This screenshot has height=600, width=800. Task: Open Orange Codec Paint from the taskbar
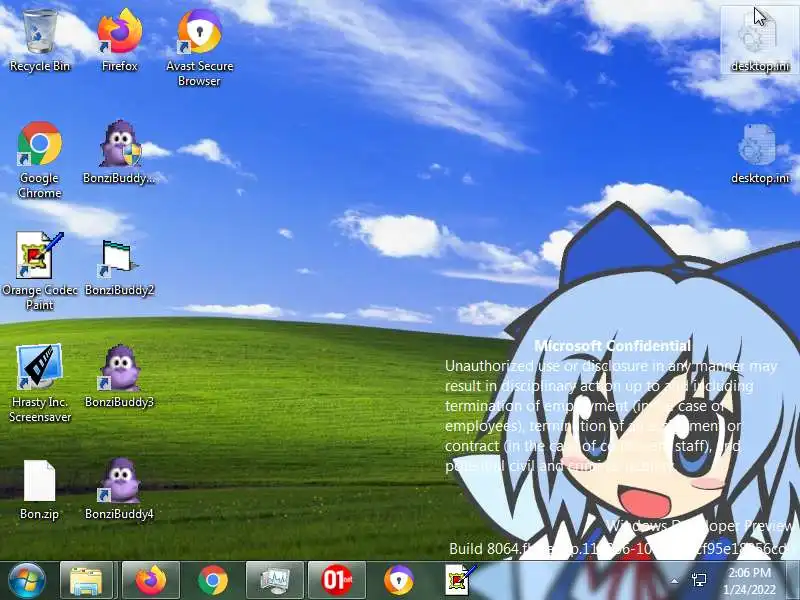pos(460,581)
